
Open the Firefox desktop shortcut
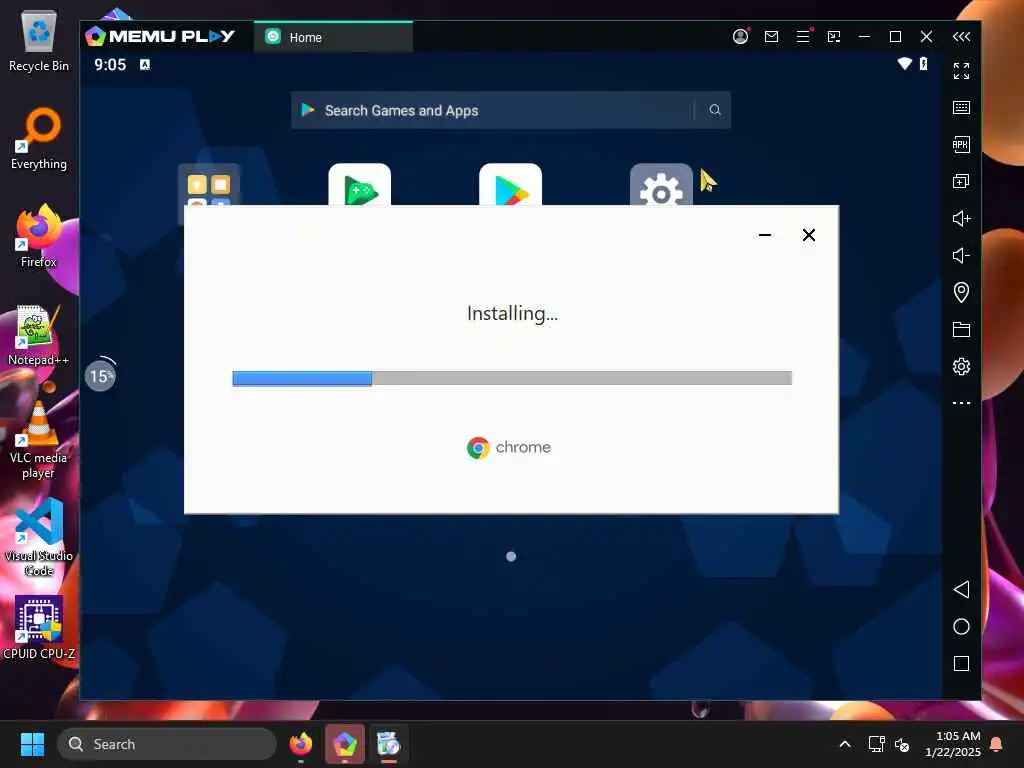click(x=39, y=236)
